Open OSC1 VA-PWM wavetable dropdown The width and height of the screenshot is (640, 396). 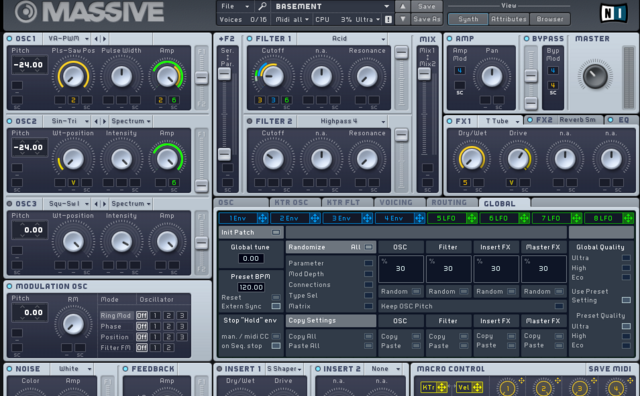click(x=68, y=38)
